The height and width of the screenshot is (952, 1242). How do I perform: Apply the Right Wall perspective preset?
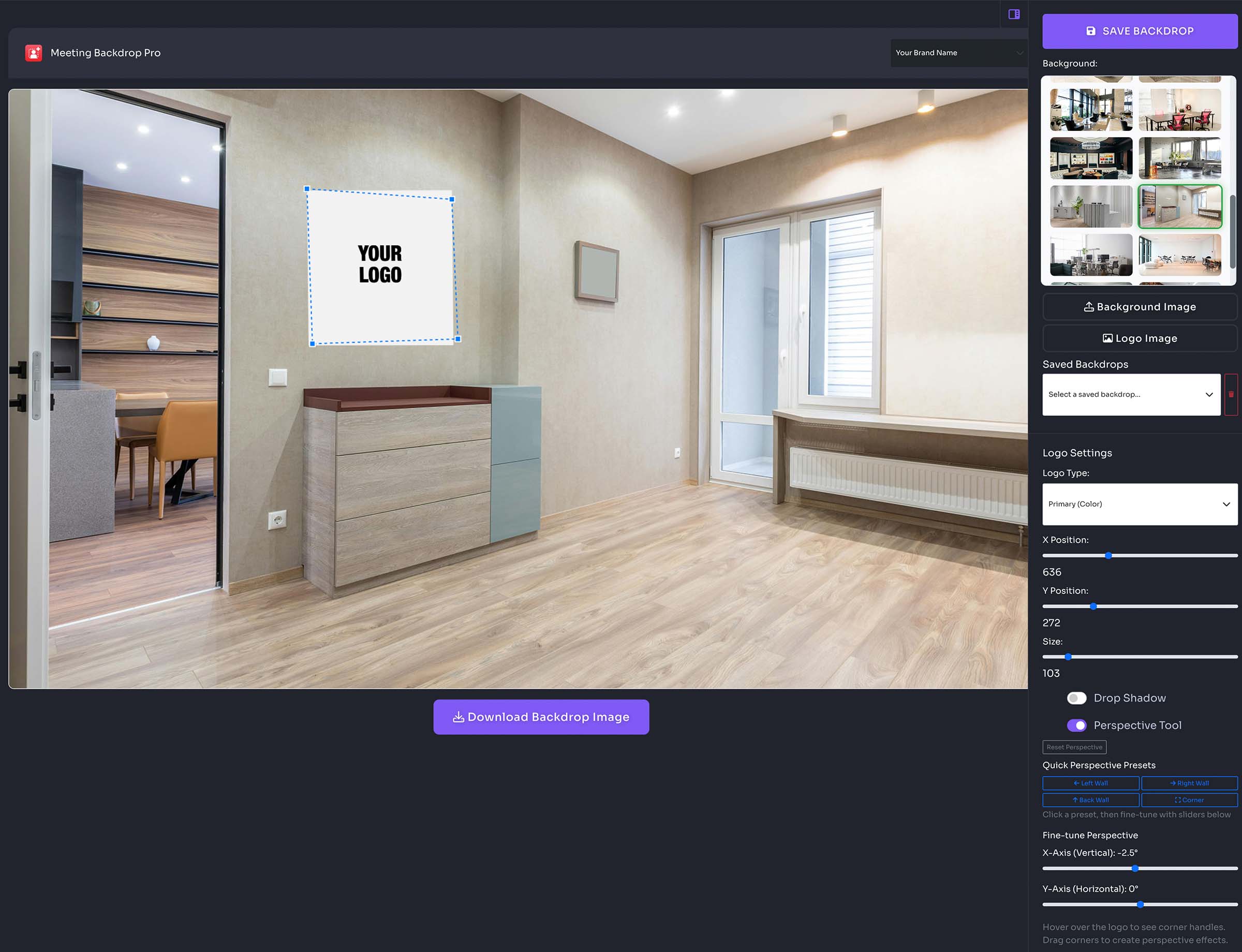pyautogui.click(x=1189, y=783)
